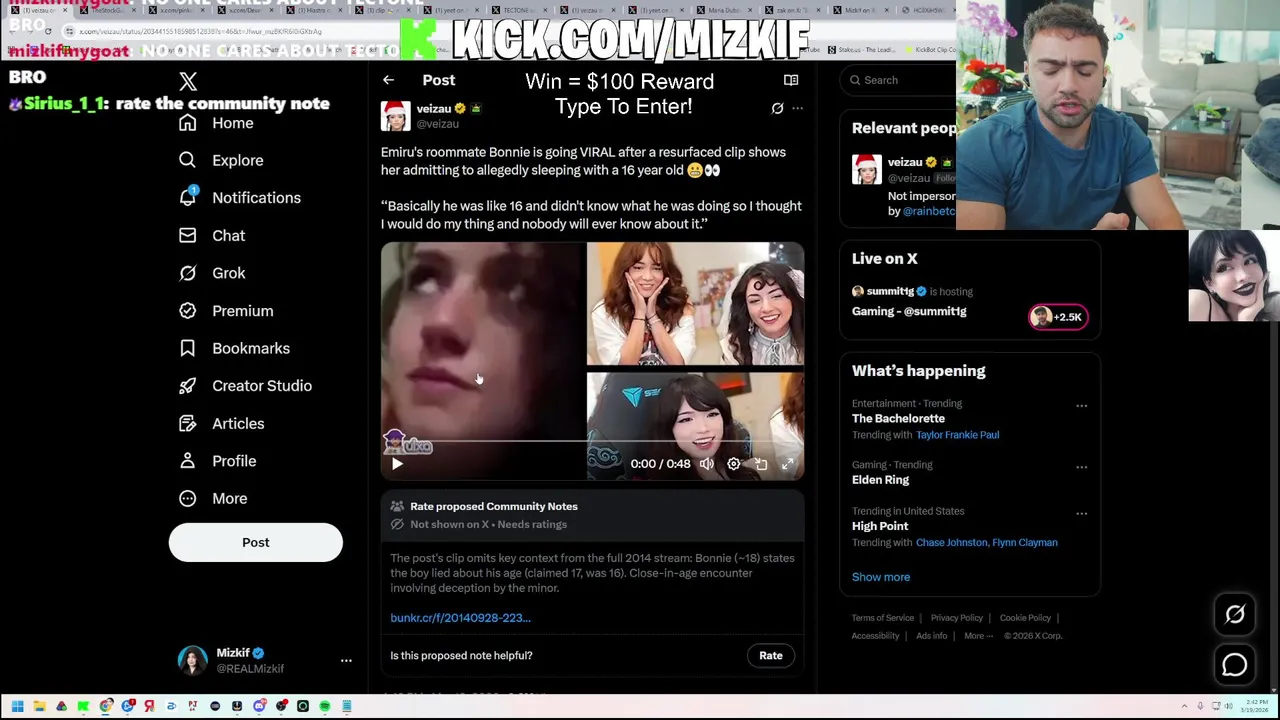Click the +2.5K listeners badge
The image size is (1280, 720).
(1057, 317)
